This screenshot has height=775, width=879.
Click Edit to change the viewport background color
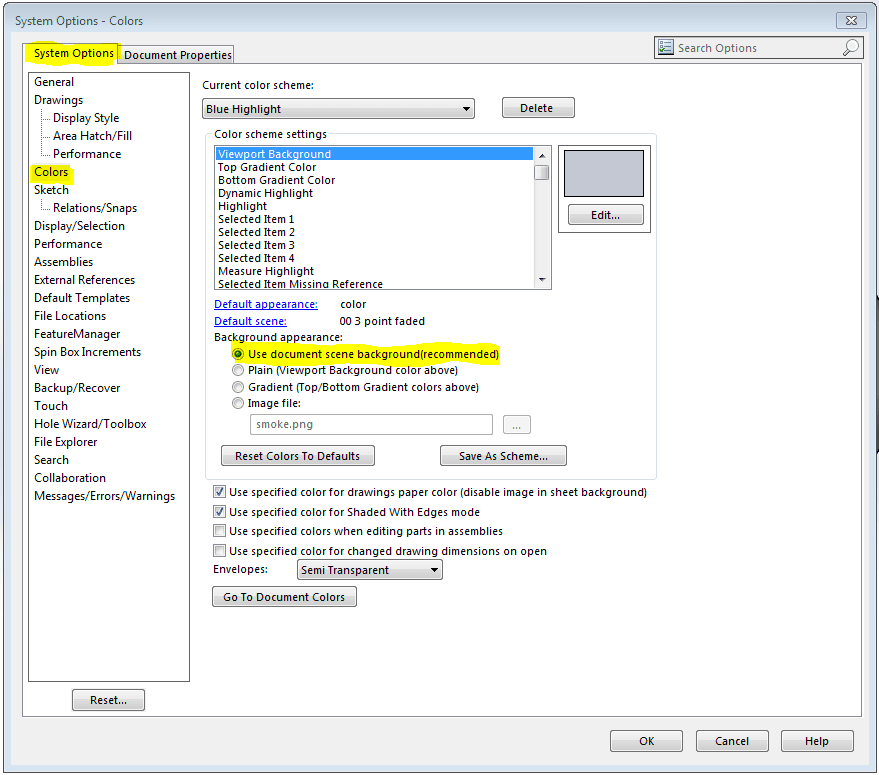point(605,214)
